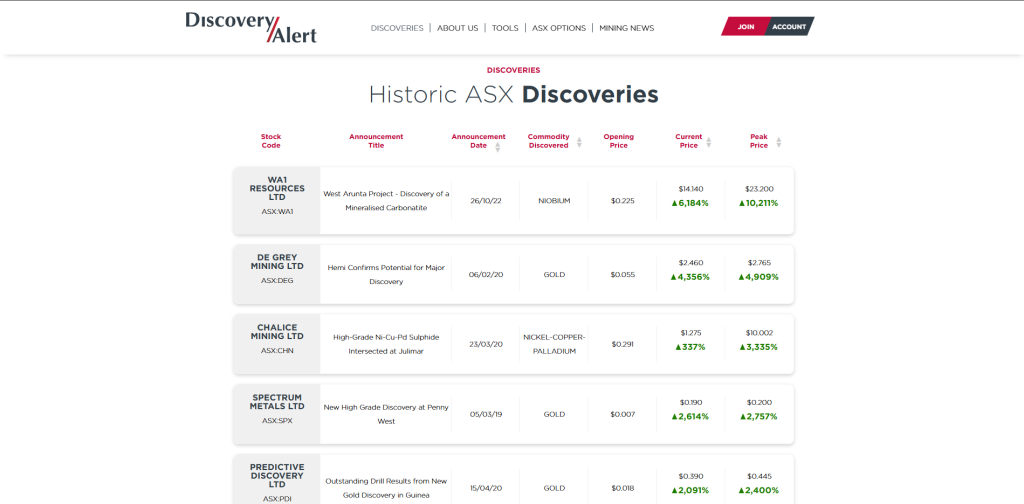Viewport: 1024px width, 504px height.
Task: Open Hemi Confirms Potential announcement
Action: tap(387, 275)
